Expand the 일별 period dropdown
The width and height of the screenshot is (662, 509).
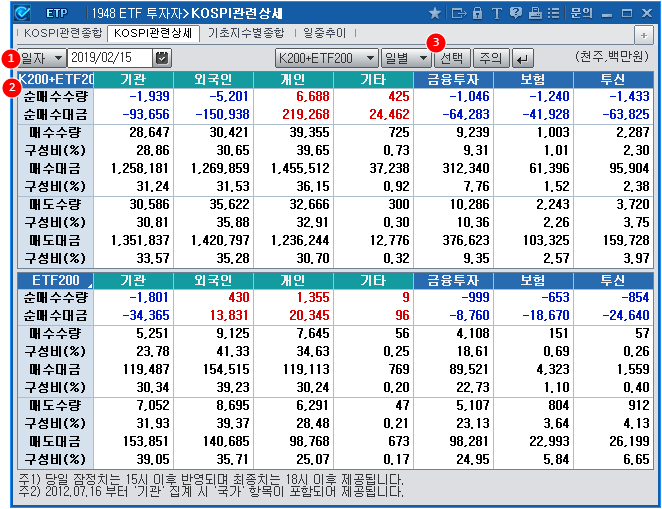(405, 58)
